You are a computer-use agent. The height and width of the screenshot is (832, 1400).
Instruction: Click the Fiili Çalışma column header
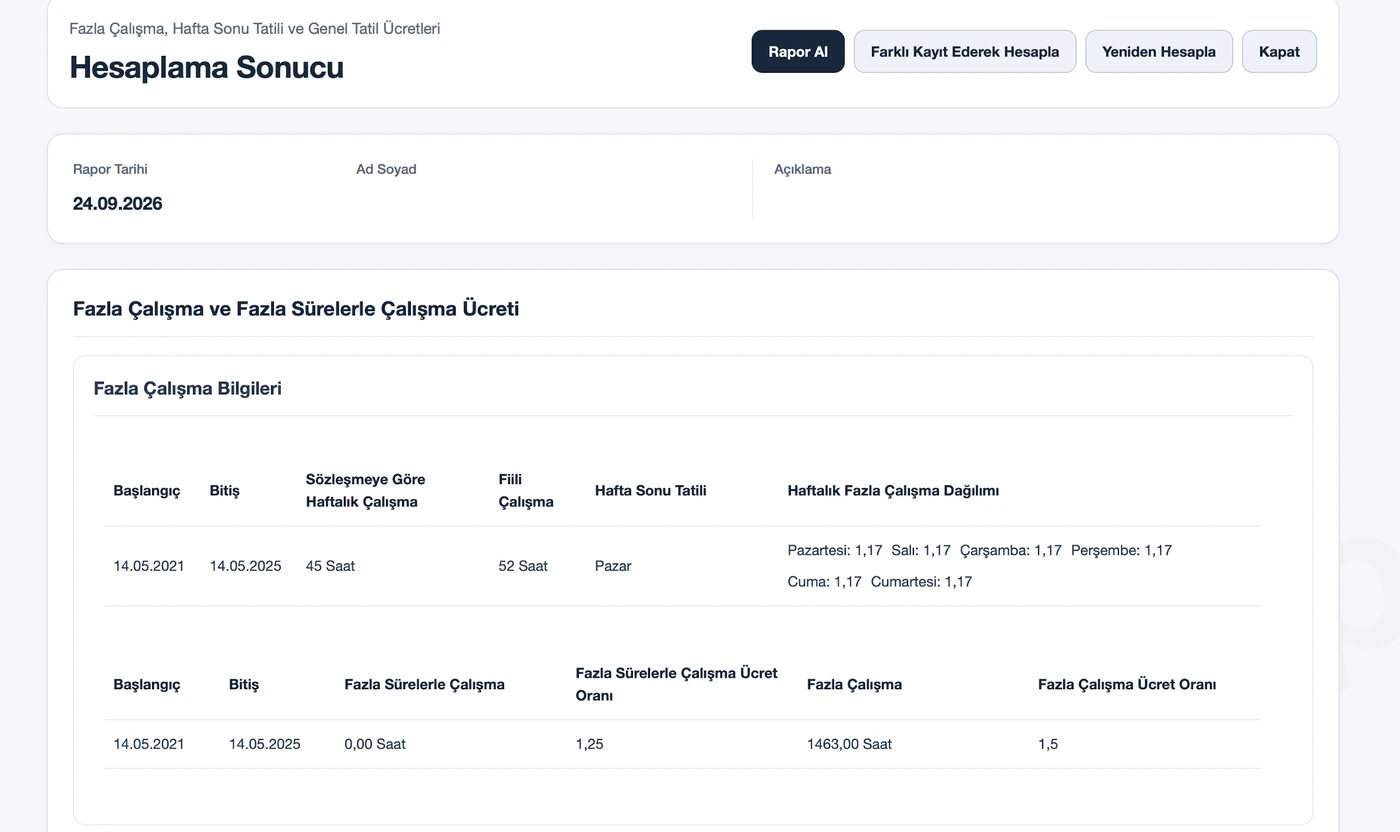click(526, 490)
